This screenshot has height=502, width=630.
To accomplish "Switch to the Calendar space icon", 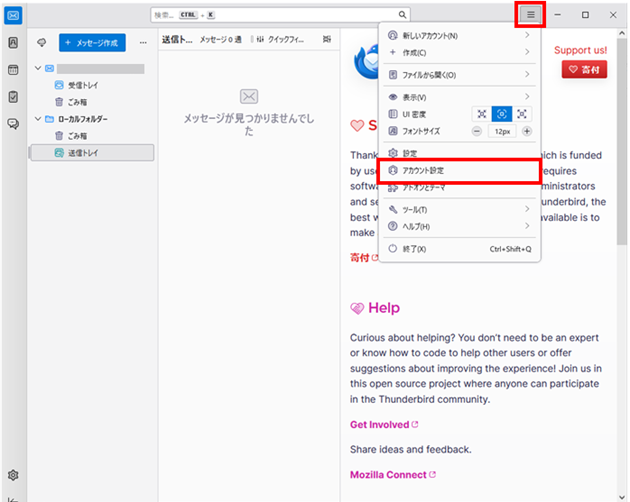I will coord(13,70).
